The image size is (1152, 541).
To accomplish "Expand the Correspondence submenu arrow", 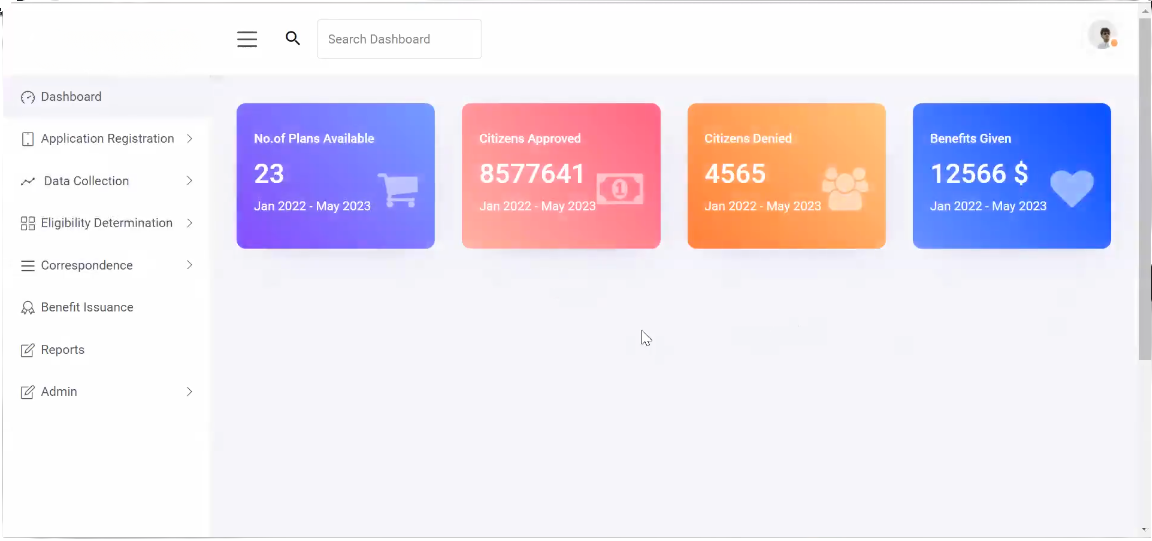I will [189, 265].
